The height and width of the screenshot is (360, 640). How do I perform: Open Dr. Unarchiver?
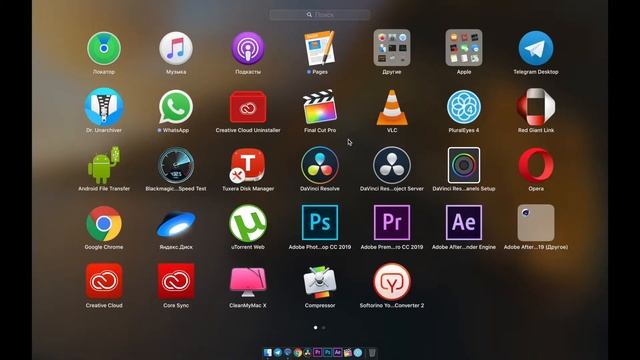pos(104,107)
